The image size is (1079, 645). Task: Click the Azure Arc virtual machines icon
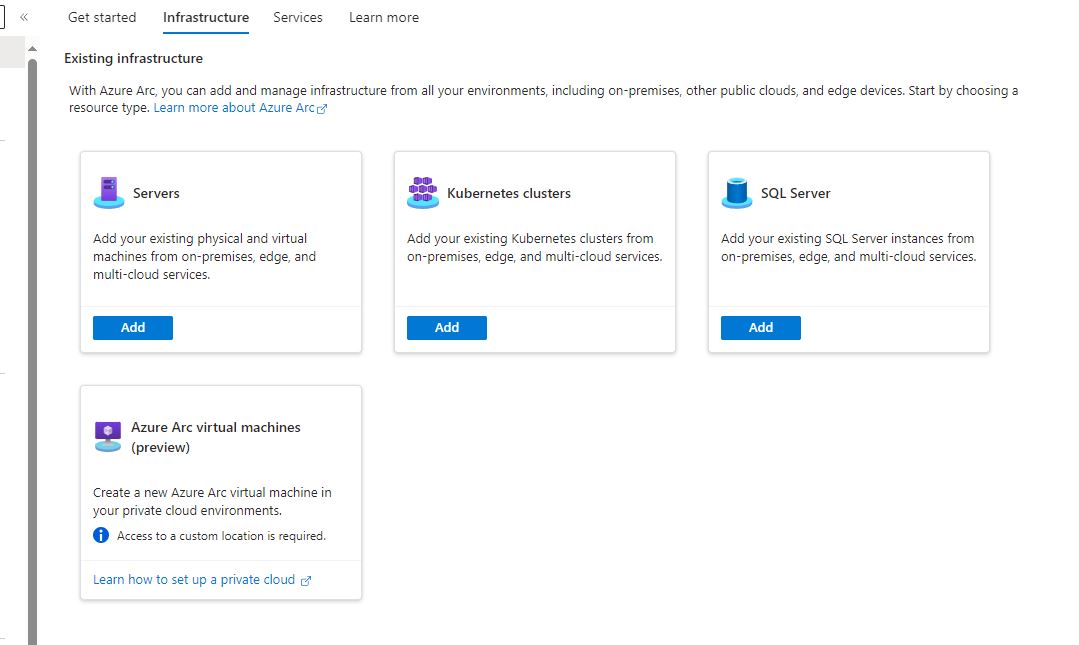point(108,437)
